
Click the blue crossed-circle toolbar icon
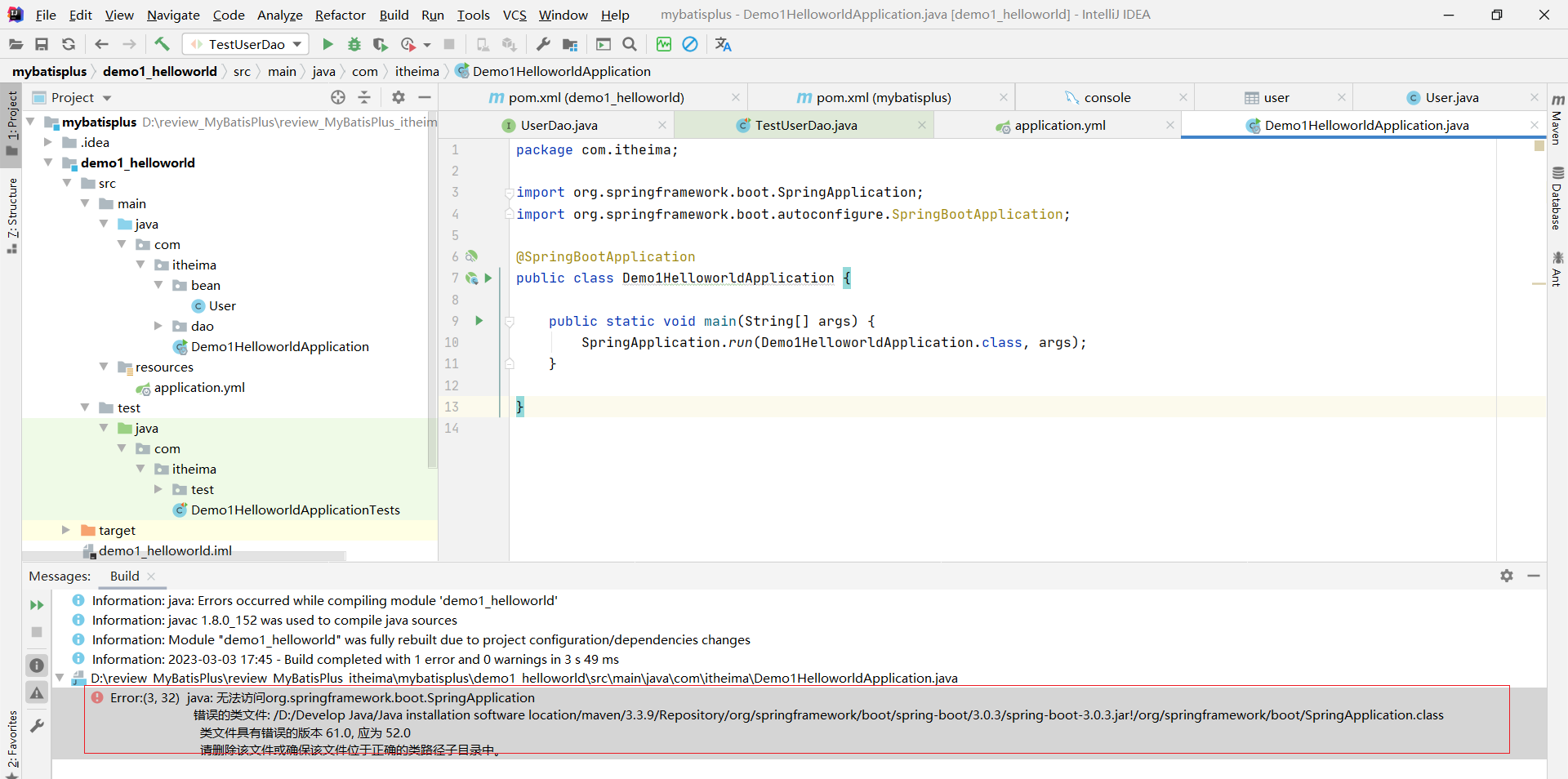click(x=690, y=44)
